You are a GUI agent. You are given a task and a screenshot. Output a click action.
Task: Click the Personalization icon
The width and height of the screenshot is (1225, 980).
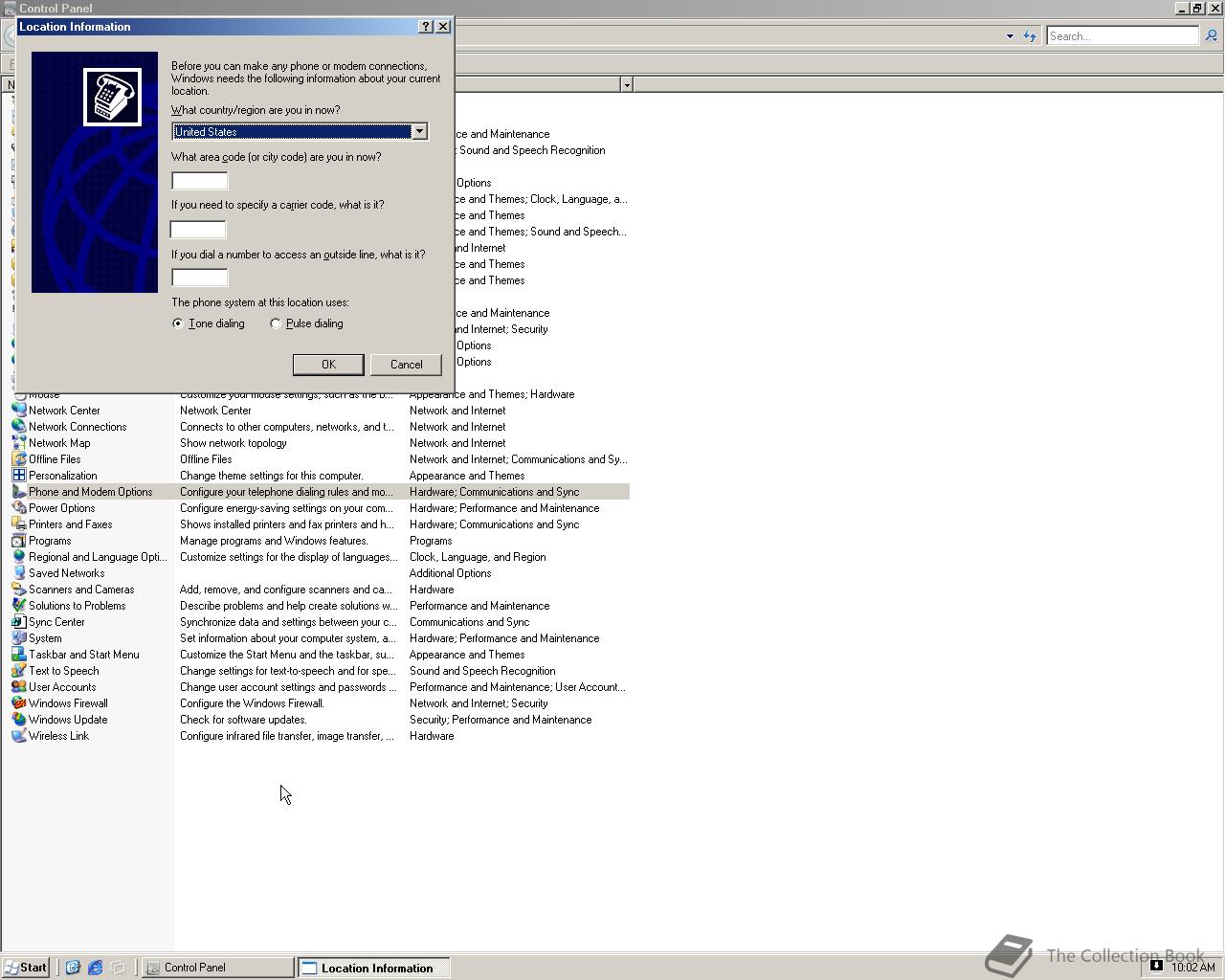pyautogui.click(x=18, y=476)
